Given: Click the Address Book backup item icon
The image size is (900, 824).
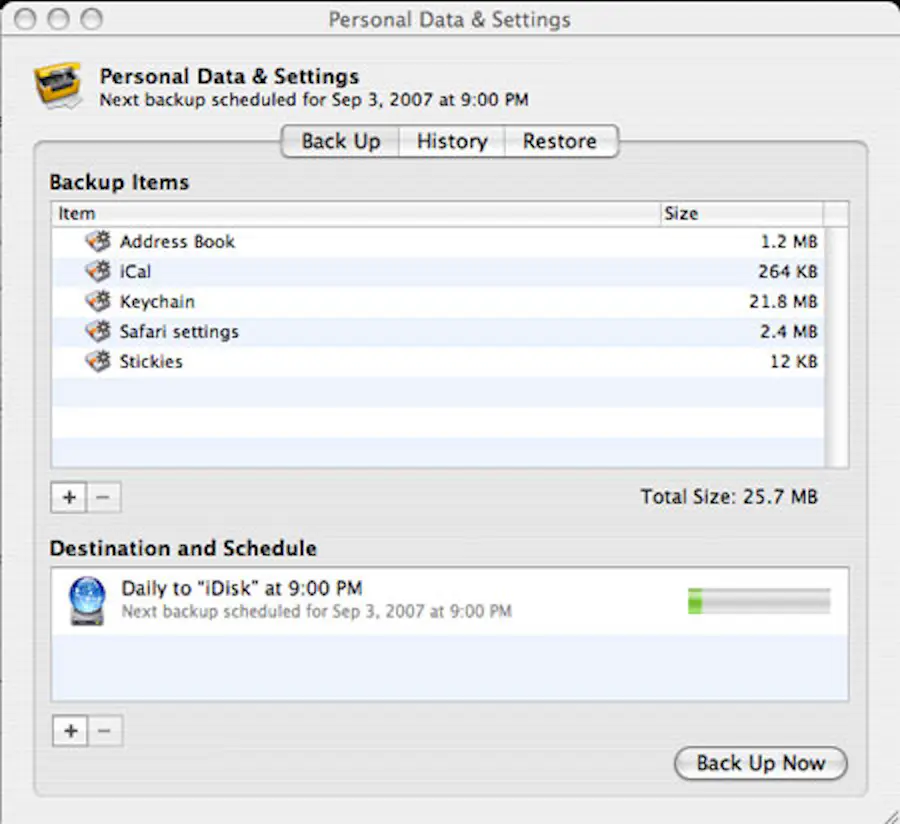Looking at the screenshot, I should [x=97, y=241].
